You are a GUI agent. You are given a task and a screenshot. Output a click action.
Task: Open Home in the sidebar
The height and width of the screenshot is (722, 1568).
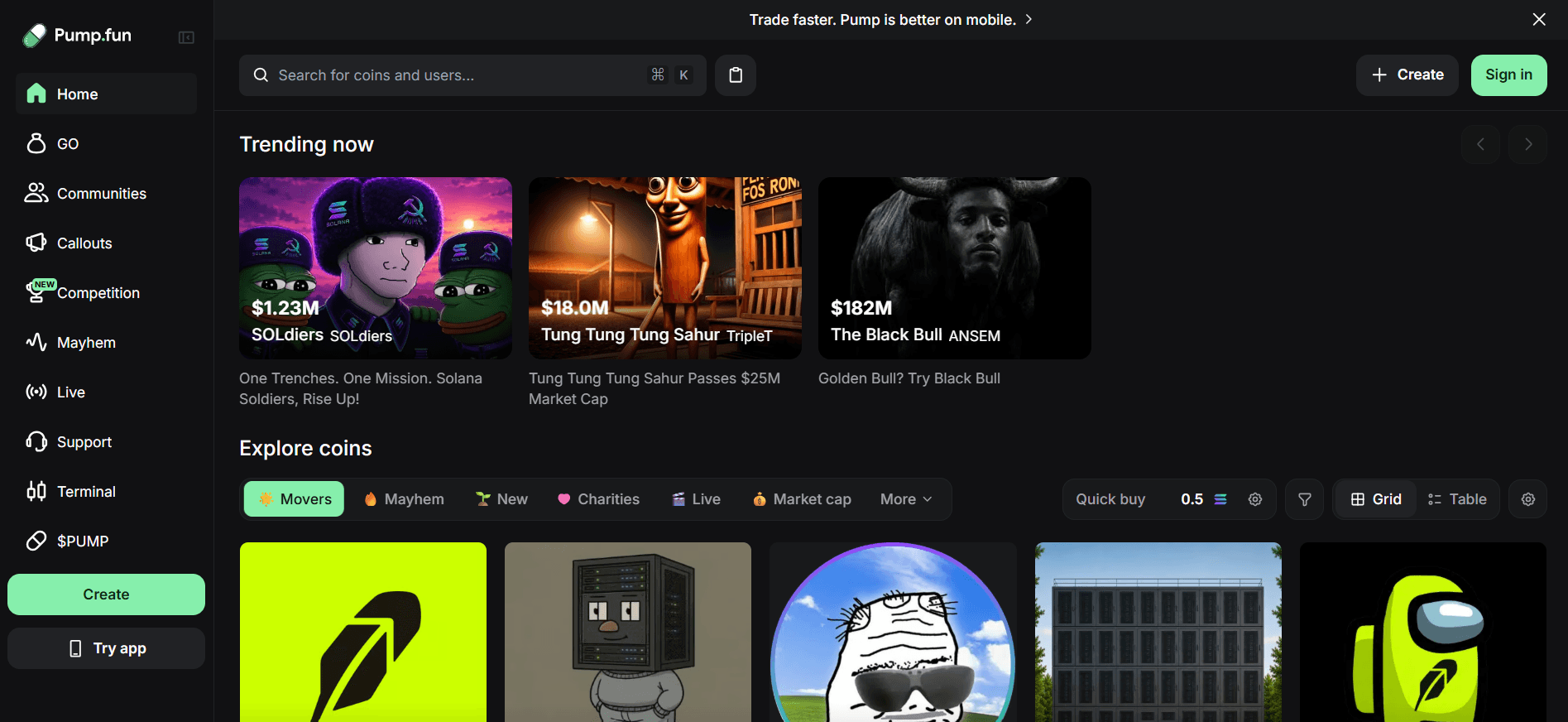pyautogui.click(x=106, y=94)
